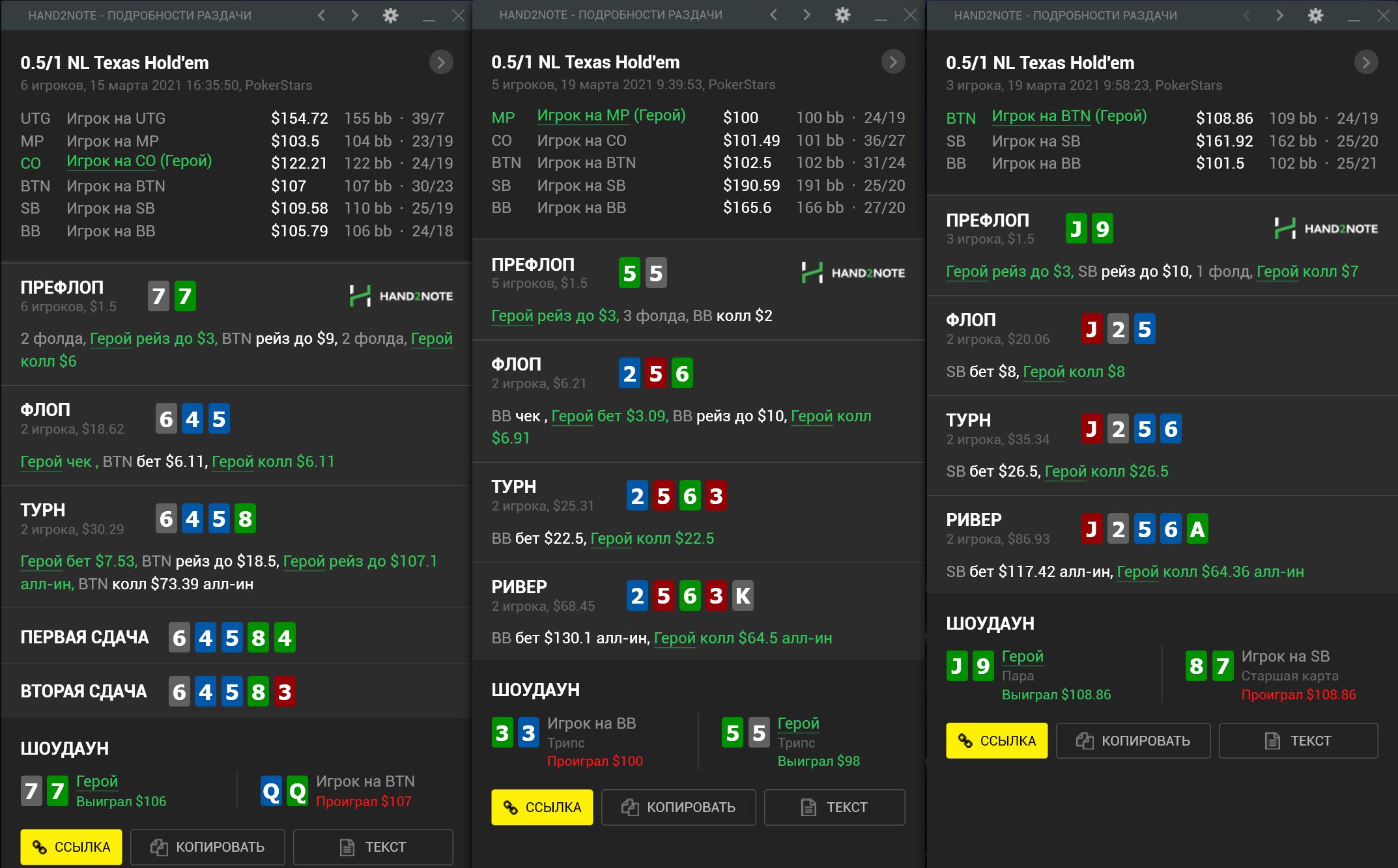Click Текст button in left window

(x=373, y=847)
